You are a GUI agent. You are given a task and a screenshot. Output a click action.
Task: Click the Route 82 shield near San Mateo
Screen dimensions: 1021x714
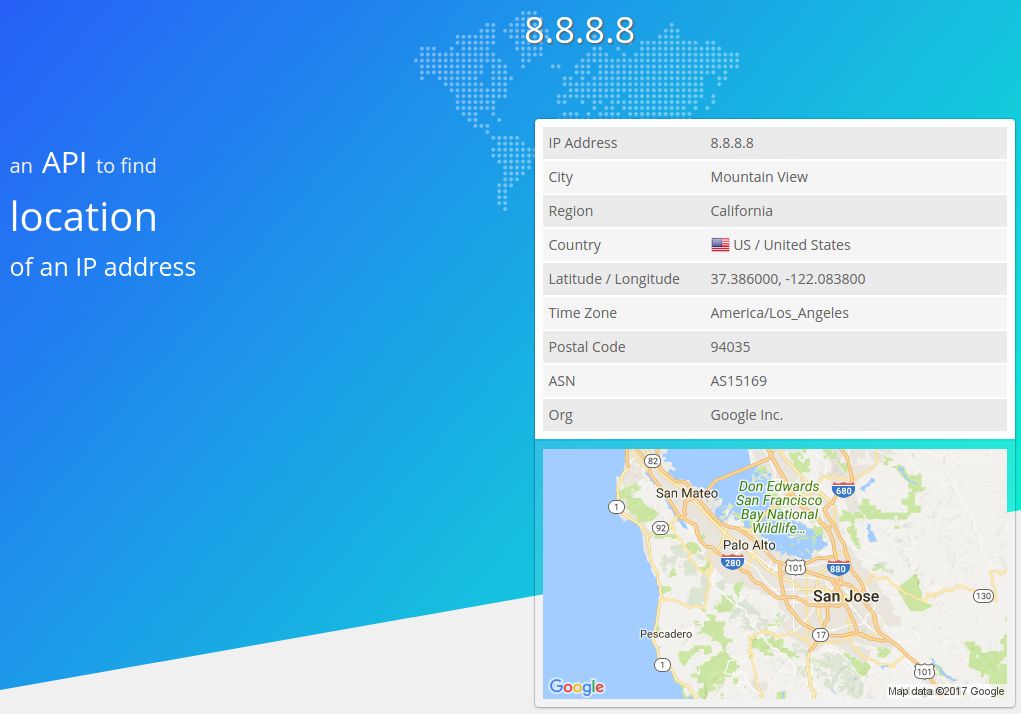[x=652, y=461]
